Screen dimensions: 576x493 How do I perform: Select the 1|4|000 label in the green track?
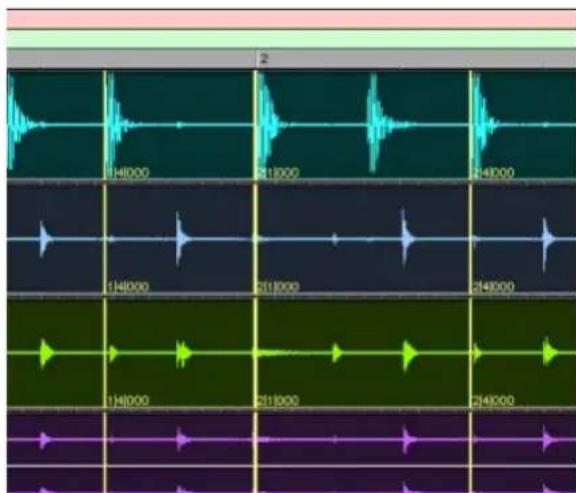pos(128,400)
